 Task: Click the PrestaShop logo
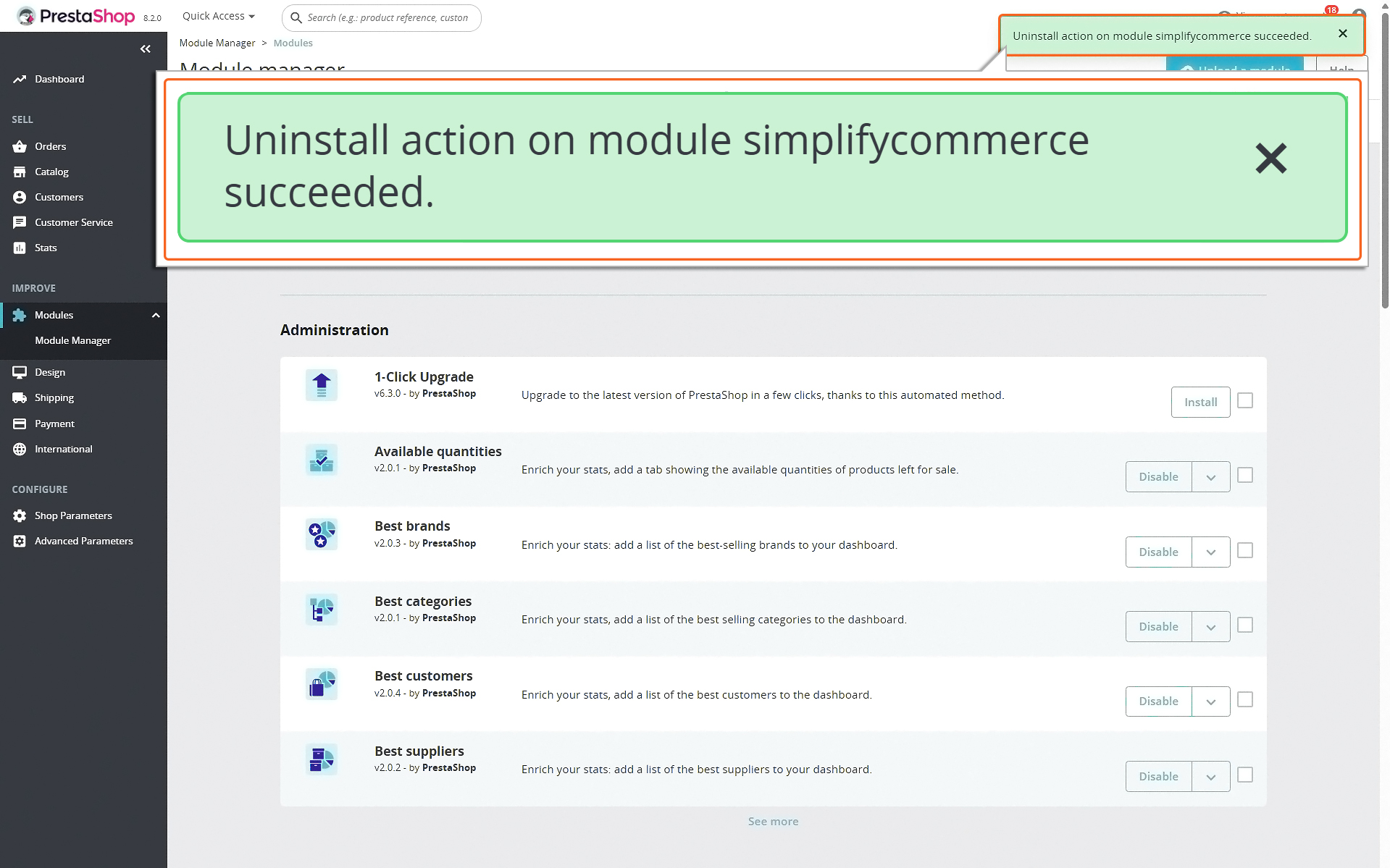[x=76, y=16]
